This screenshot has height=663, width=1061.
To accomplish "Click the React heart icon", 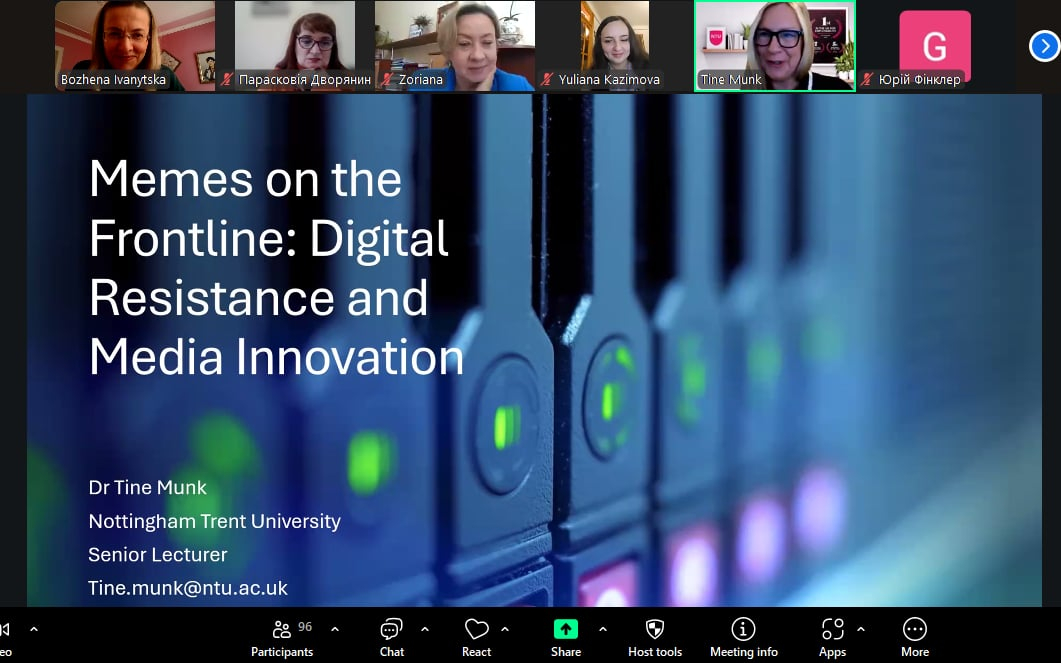I will tap(476, 637).
